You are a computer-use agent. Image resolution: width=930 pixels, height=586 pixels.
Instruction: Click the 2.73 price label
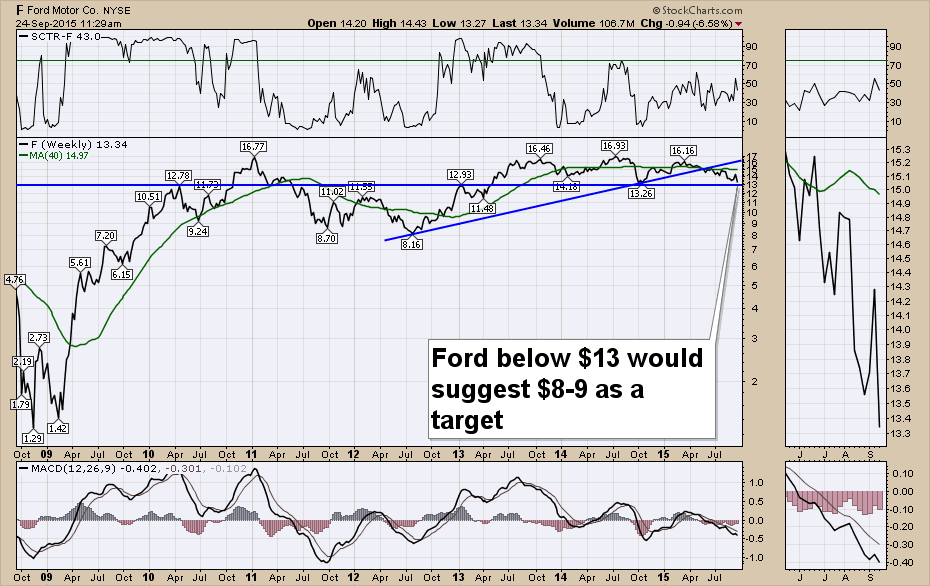pyautogui.click(x=39, y=337)
